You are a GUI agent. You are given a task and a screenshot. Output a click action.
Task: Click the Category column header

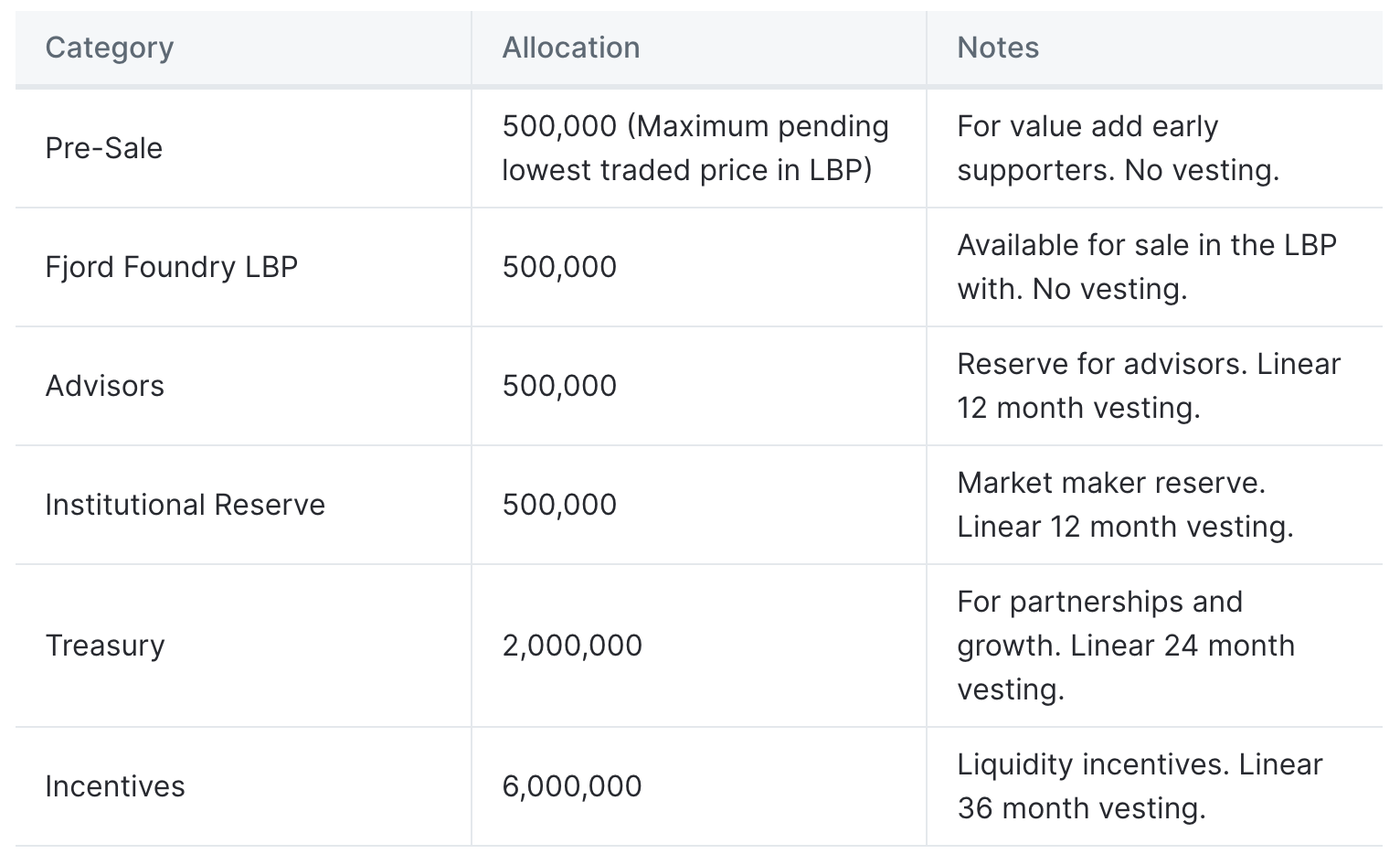click(110, 48)
